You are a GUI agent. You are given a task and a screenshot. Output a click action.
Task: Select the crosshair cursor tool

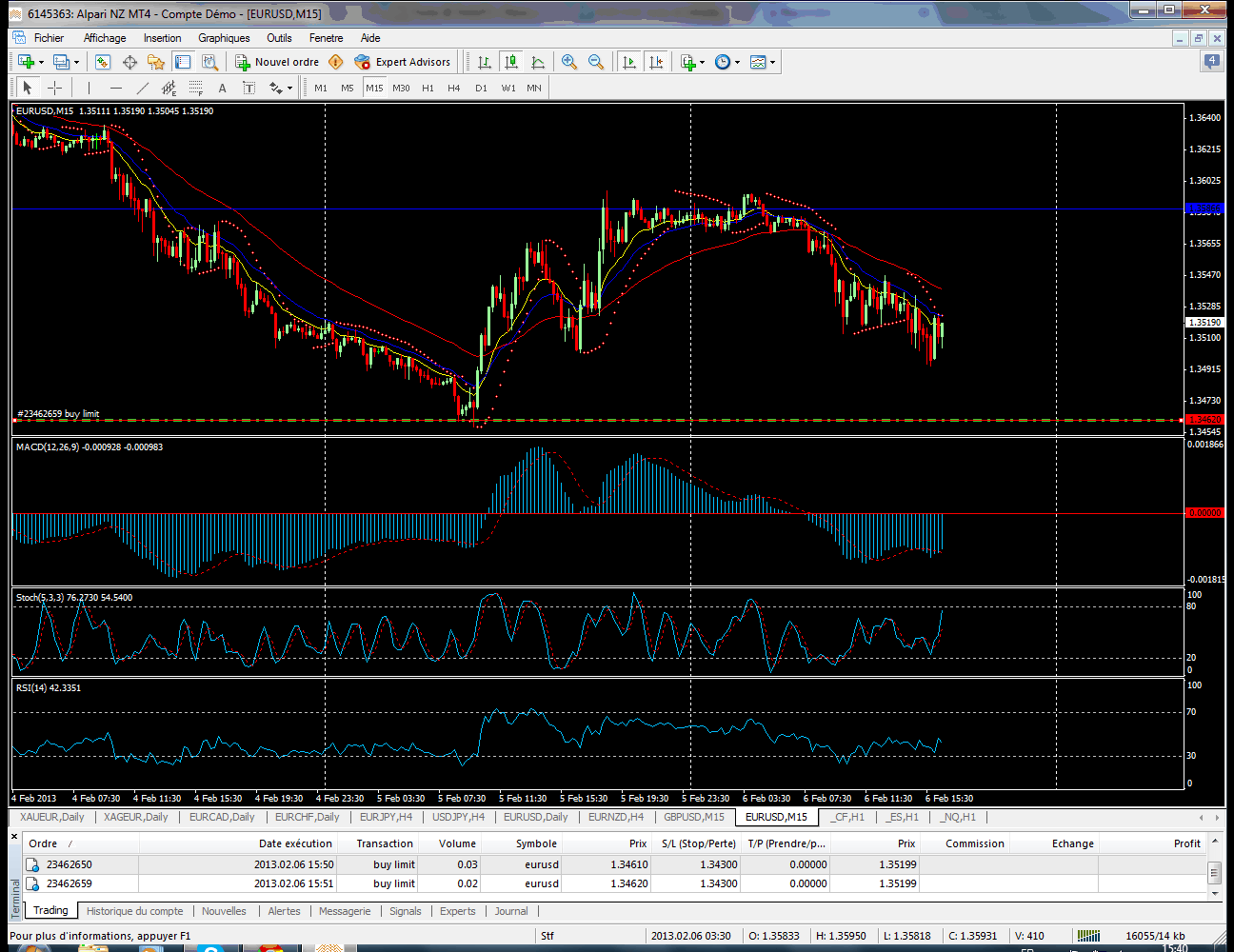55,88
